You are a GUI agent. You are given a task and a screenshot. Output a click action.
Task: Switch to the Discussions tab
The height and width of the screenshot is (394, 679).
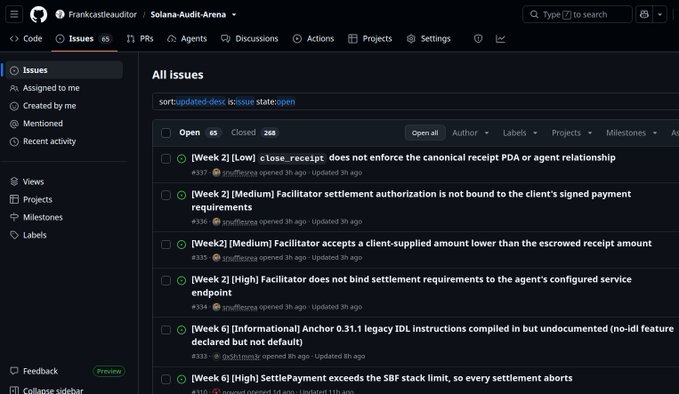coord(249,39)
